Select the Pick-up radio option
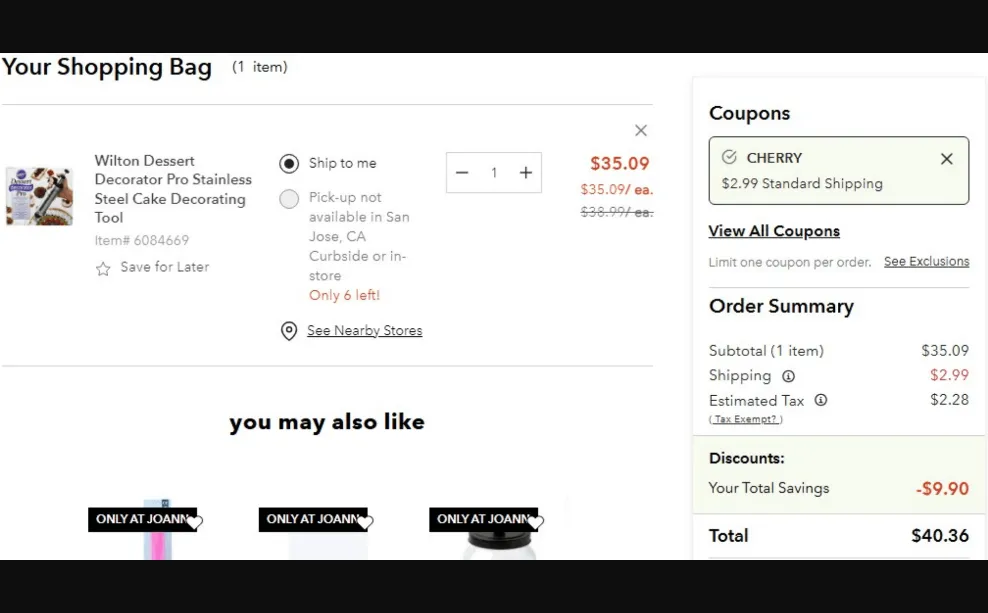The height and width of the screenshot is (613, 988). pos(289,199)
